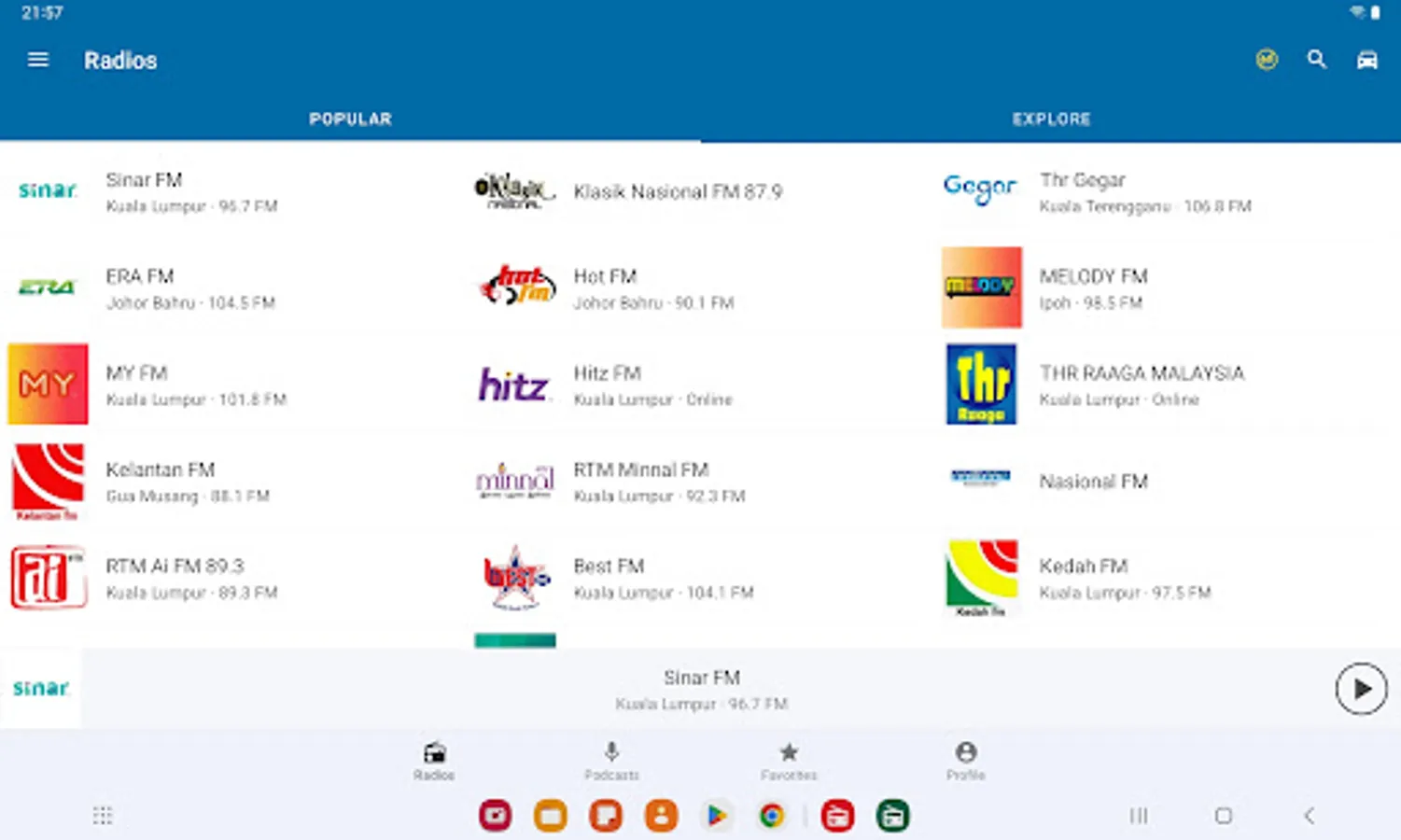The height and width of the screenshot is (840, 1401).
Task: Open the app drawer grid icon
Action: click(103, 816)
